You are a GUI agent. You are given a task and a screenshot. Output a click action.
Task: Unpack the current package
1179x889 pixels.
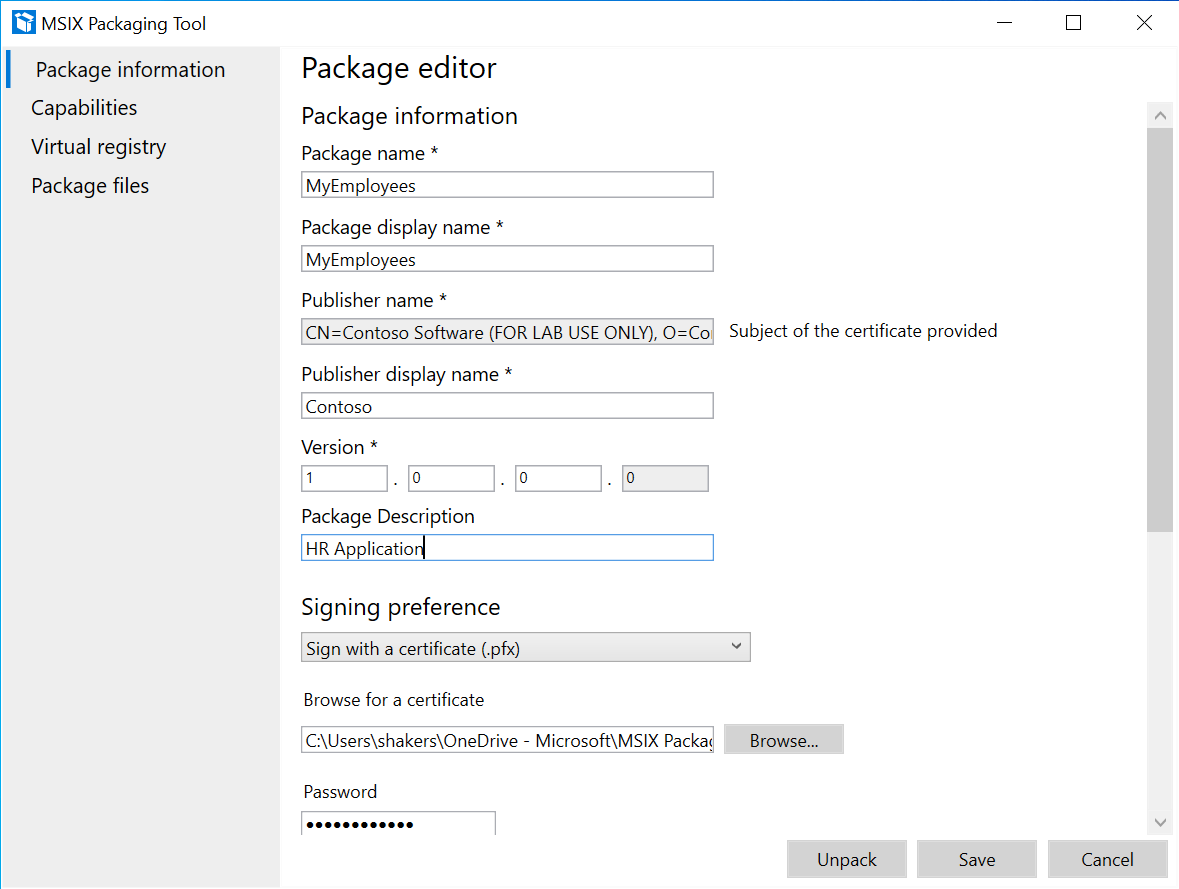[x=846, y=858]
